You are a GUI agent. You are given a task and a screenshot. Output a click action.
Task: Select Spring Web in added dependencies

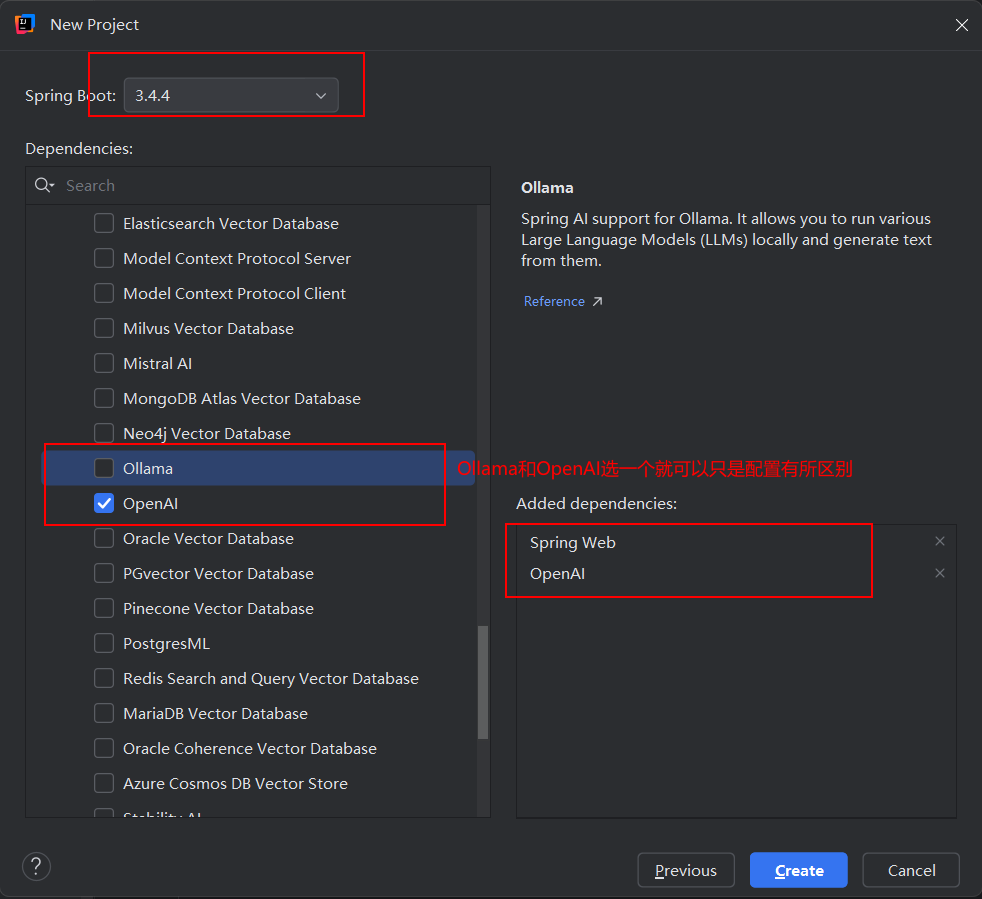[x=572, y=543]
